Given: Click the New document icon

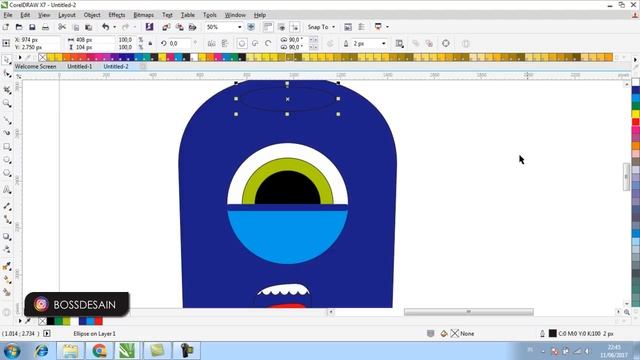Looking at the screenshot, I should (x=6, y=27).
